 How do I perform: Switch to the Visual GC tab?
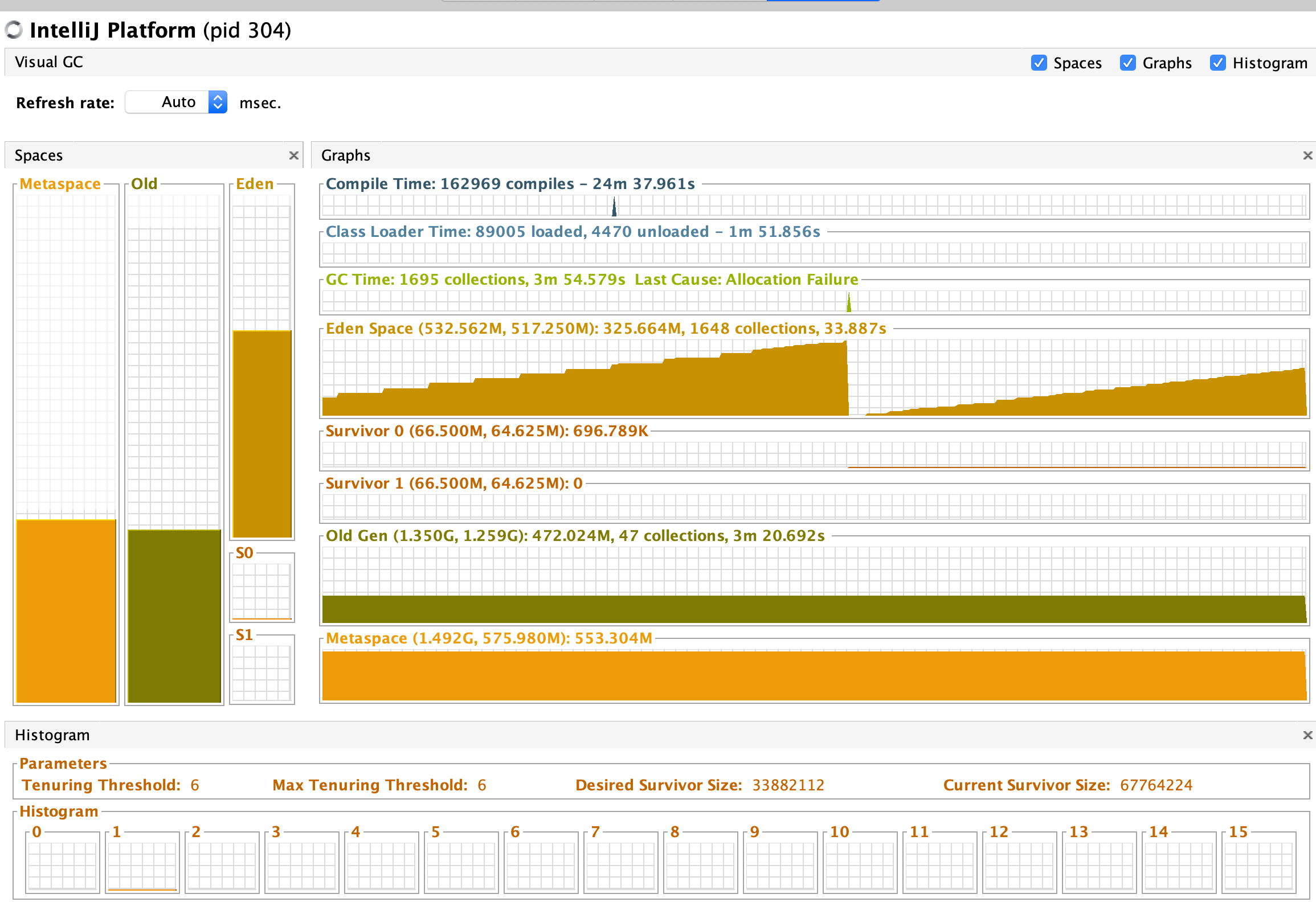point(49,62)
